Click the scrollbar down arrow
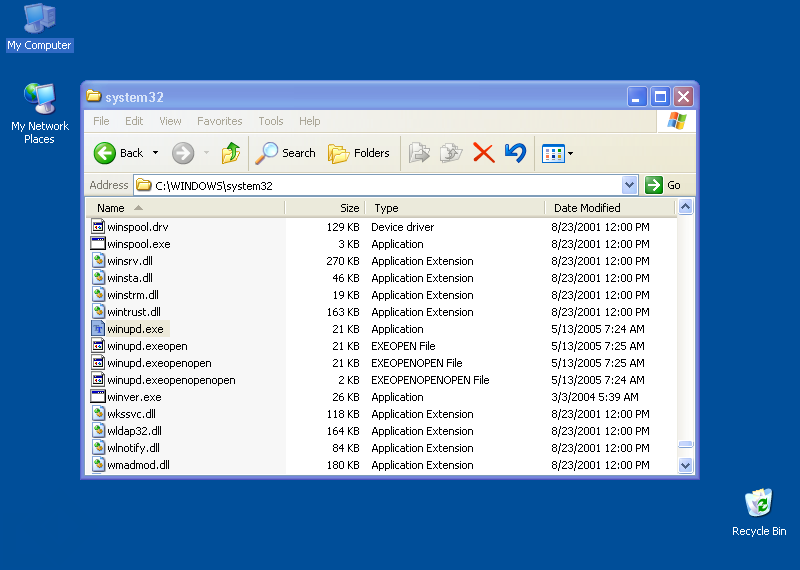The image size is (800, 570). pyautogui.click(x=685, y=465)
